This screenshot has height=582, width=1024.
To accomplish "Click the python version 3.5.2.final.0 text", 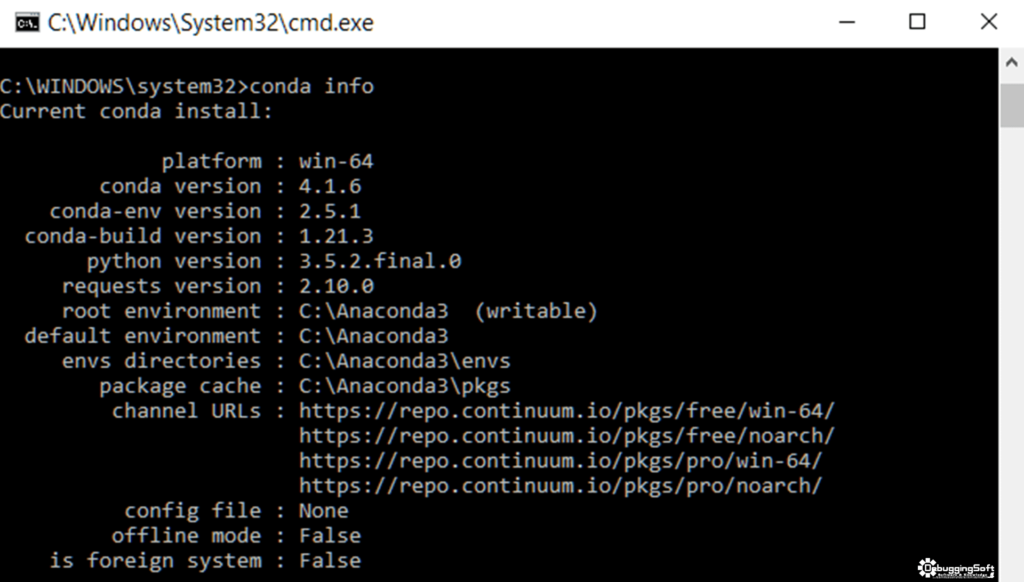I will pyautogui.click(x=380, y=261).
